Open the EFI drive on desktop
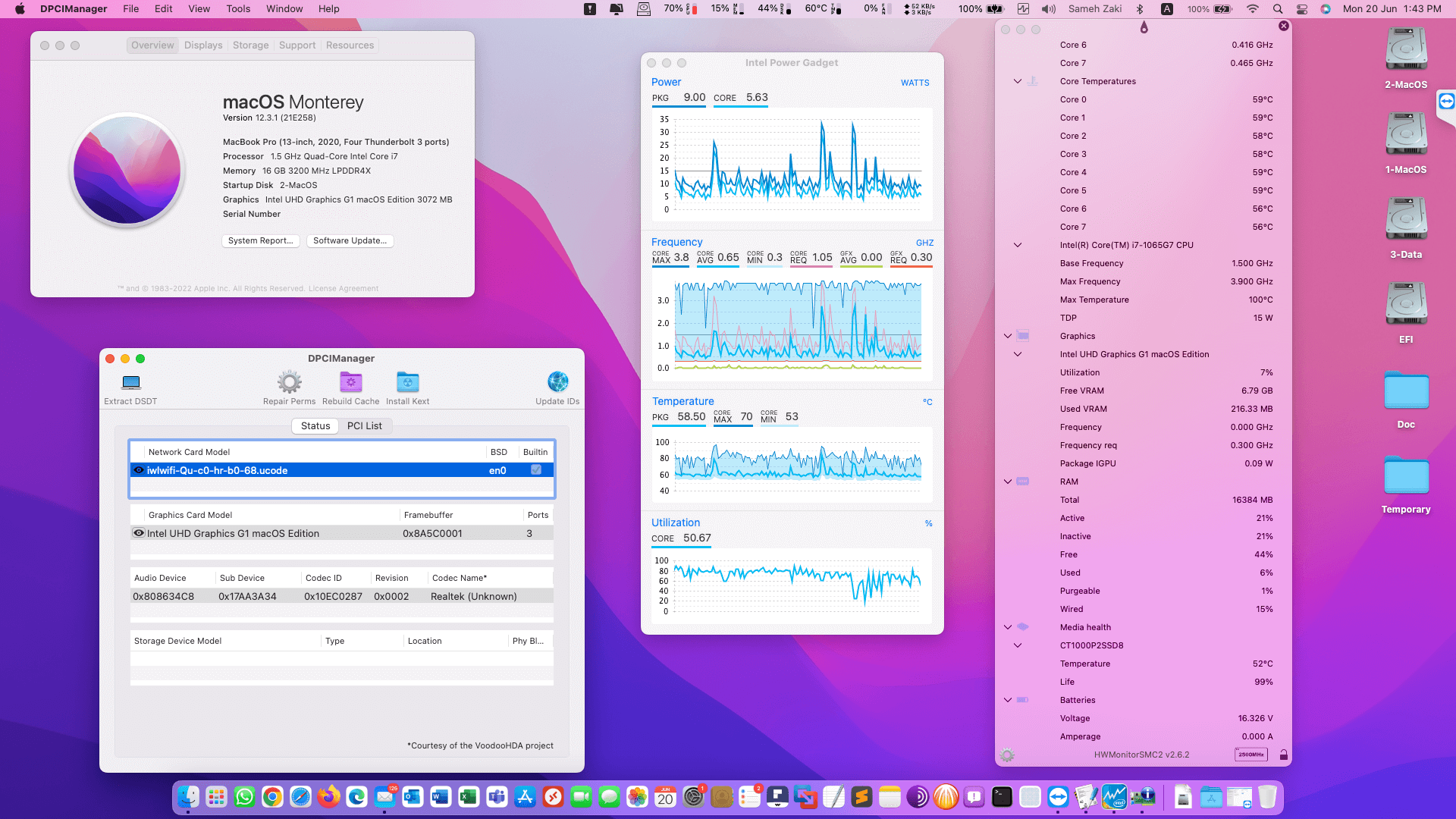The image size is (1456, 819). pyautogui.click(x=1406, y=305)
